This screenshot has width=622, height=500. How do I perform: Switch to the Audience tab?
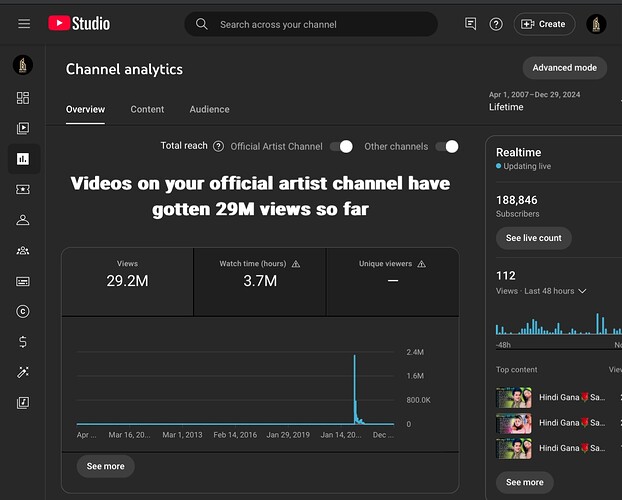point(209,109)
